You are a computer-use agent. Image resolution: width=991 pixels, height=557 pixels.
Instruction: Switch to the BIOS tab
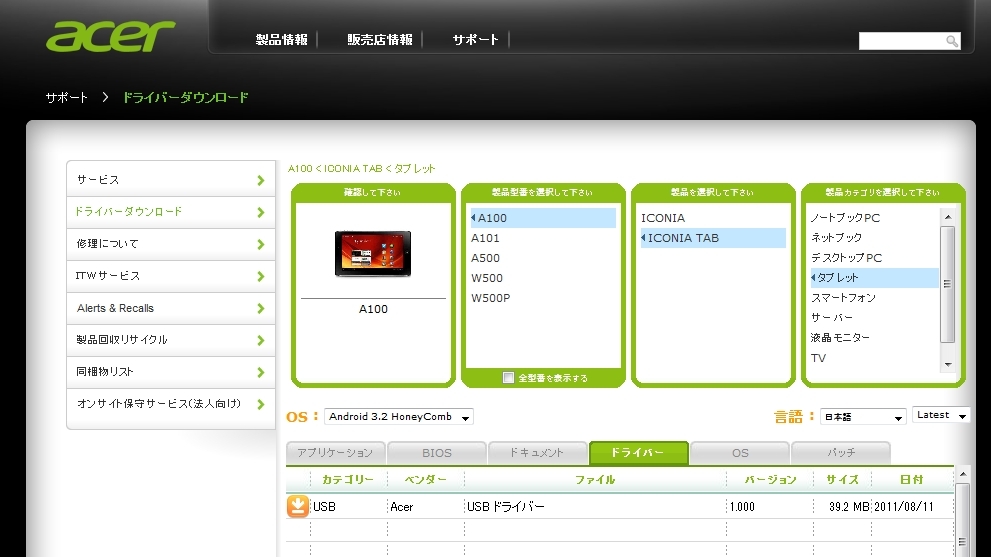pos(437,453)
